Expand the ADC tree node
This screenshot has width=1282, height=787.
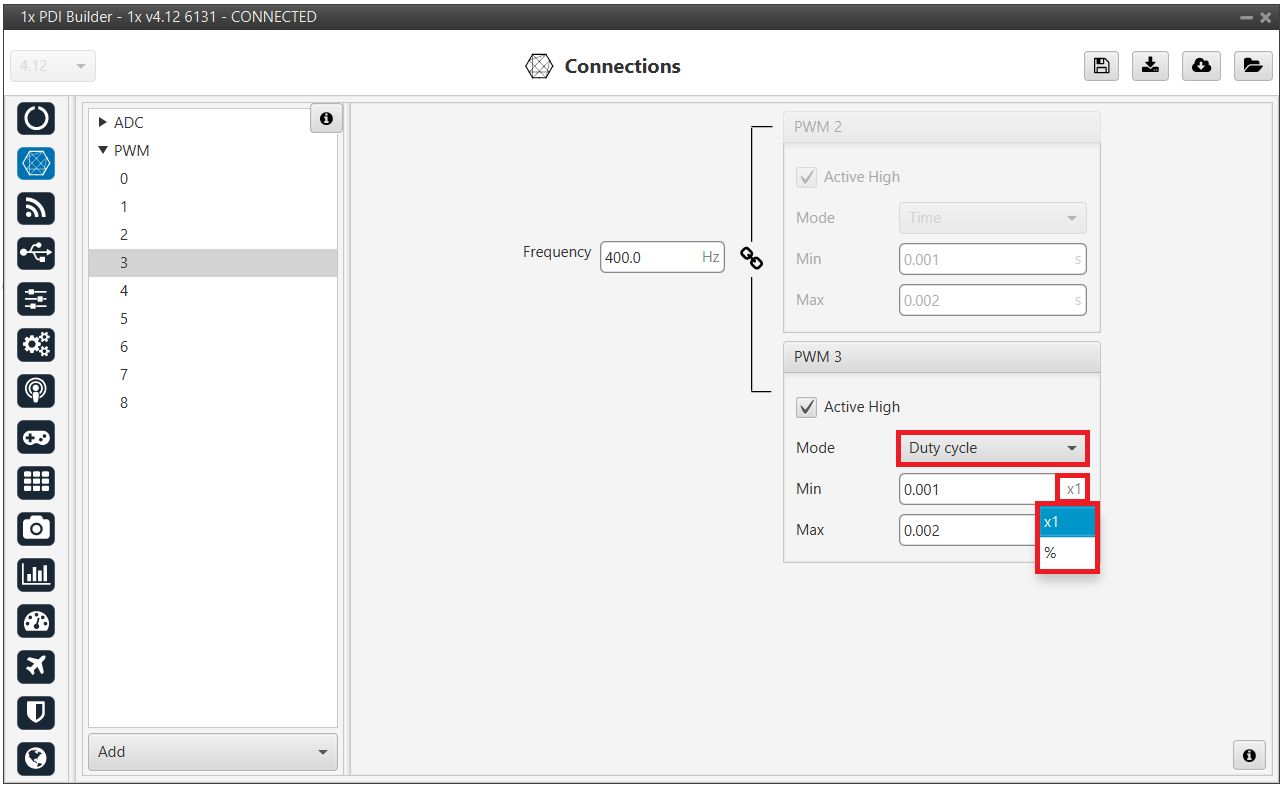102,123
